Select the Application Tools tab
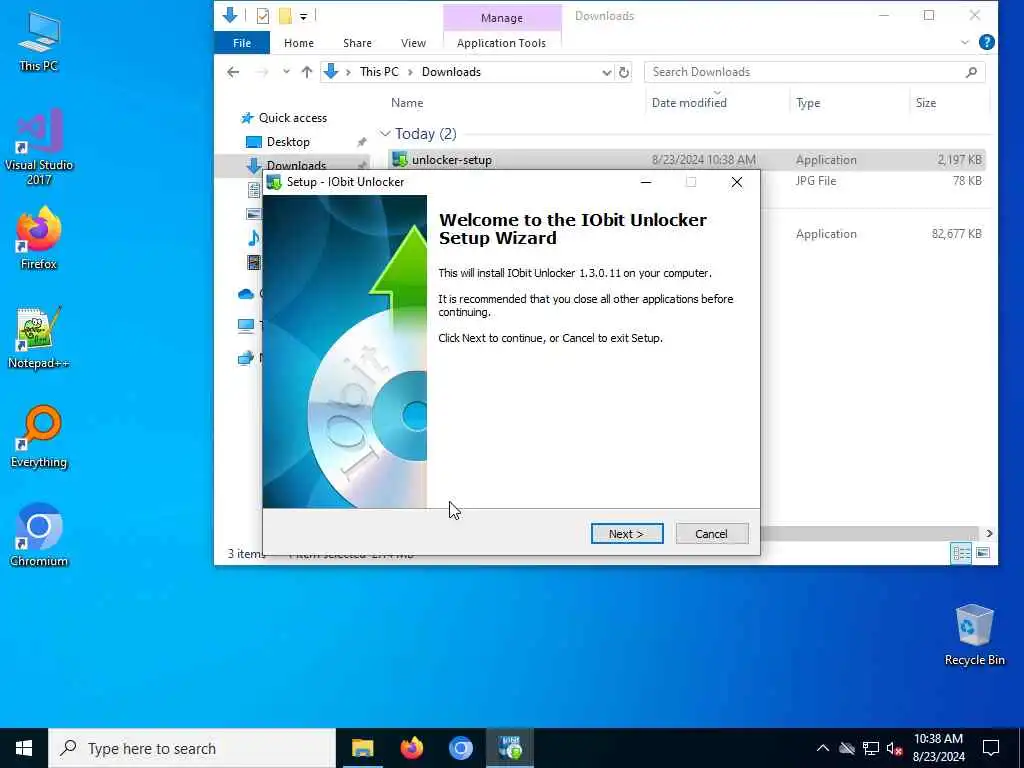This screenshot has width=1024, height=768. [x=501, y=43]
